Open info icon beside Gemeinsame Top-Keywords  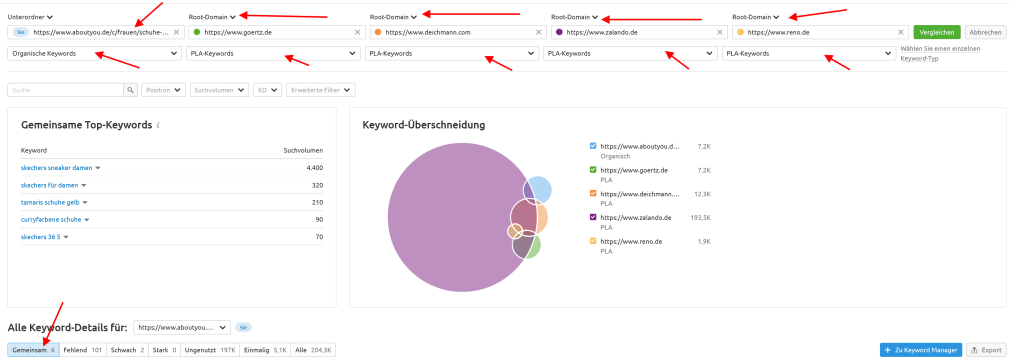tap(158, 125)
